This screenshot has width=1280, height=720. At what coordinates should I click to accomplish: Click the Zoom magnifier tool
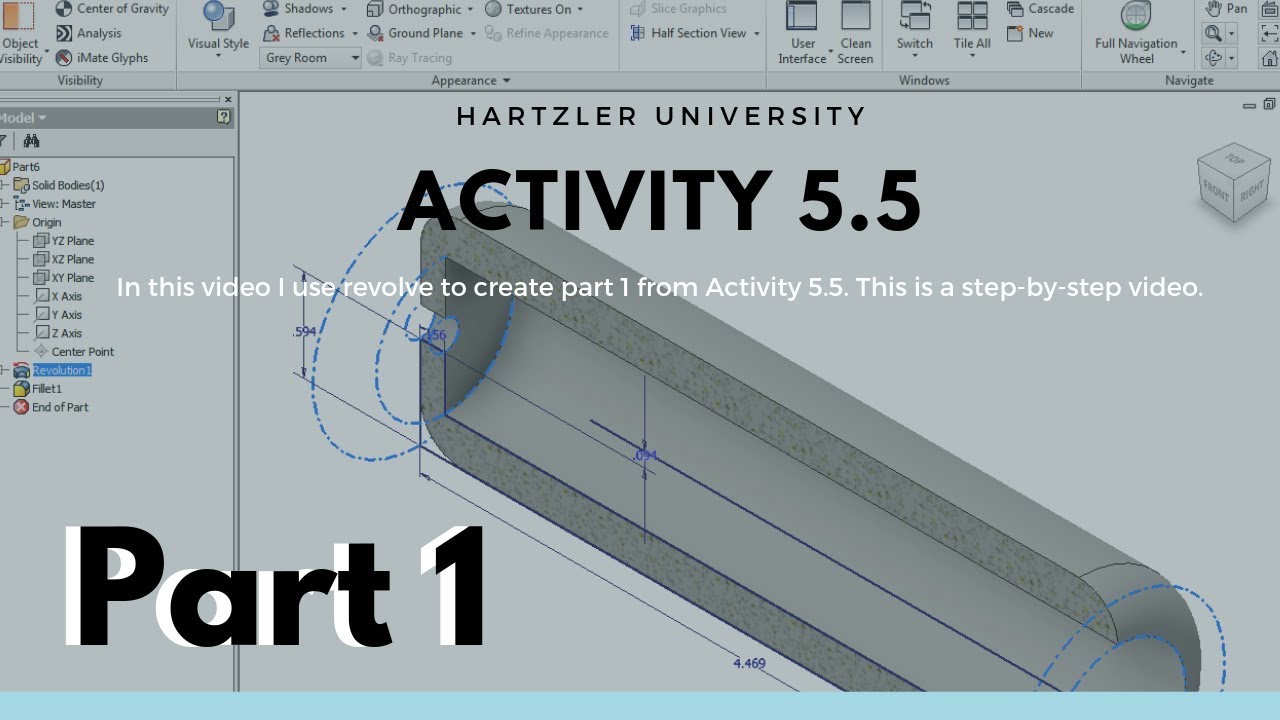(x=1213, y=33)
